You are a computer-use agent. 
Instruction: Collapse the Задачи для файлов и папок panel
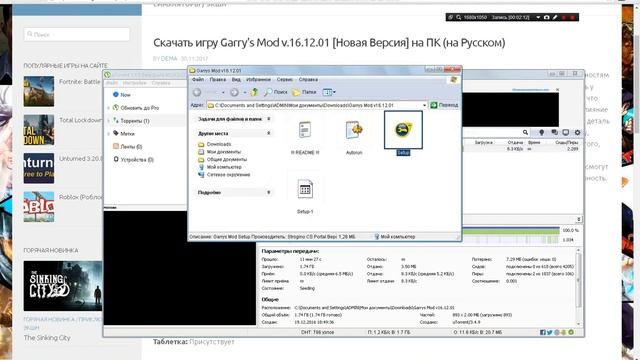point(269,119)
